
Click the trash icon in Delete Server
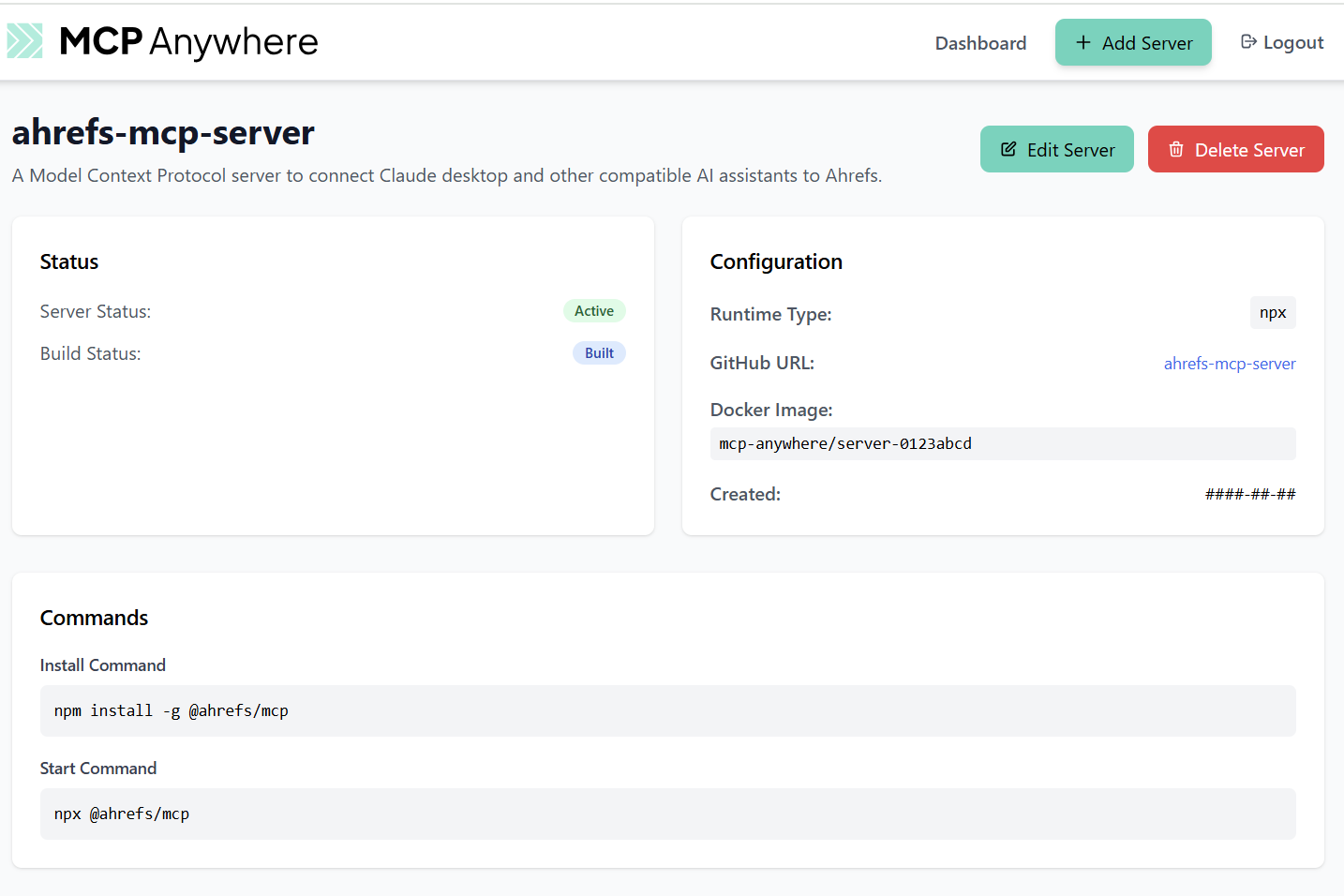click(1176, 149)
